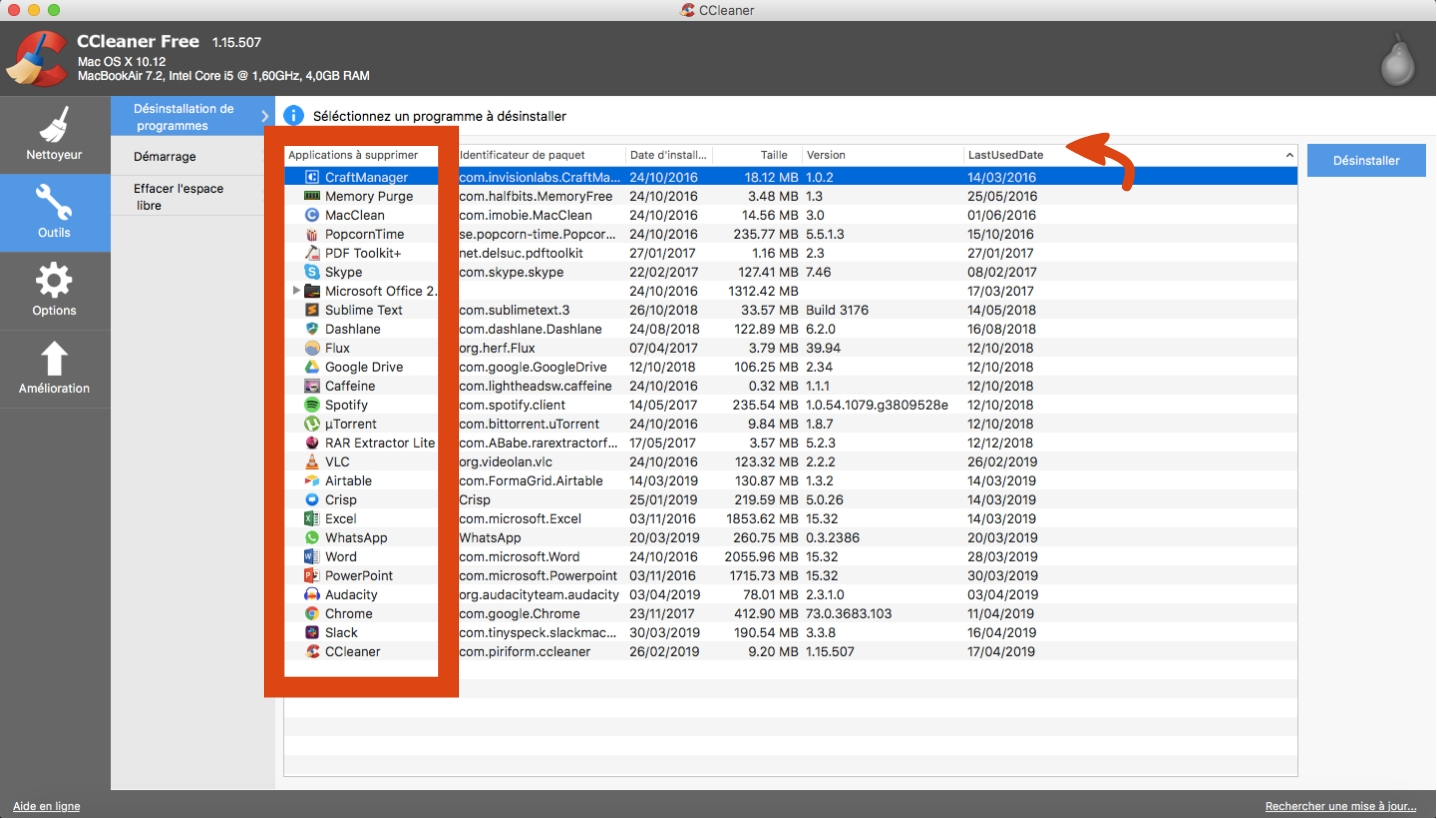Image resolution: width=1437 pixels, height=819 pixels.
Task: Select the CCleaner row in list
Action: [791, 652]
